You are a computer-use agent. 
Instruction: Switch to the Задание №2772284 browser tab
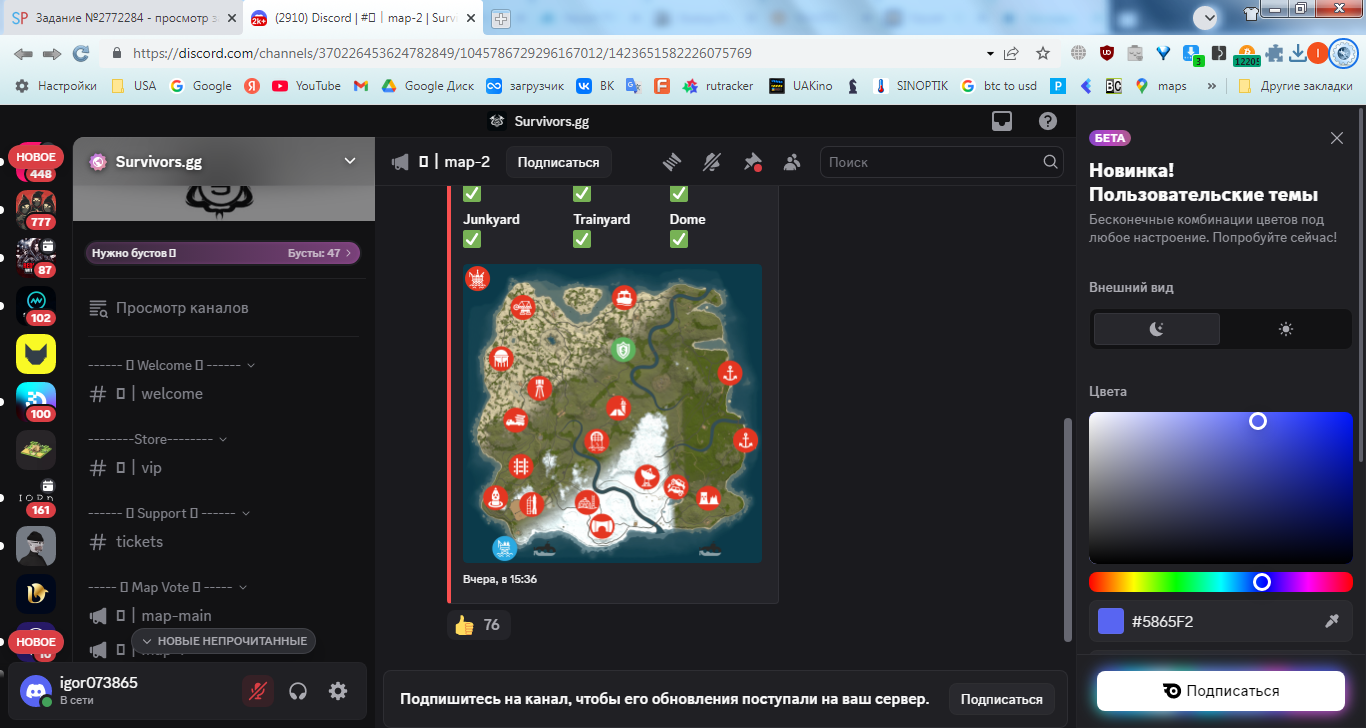(x=122, y=18)
